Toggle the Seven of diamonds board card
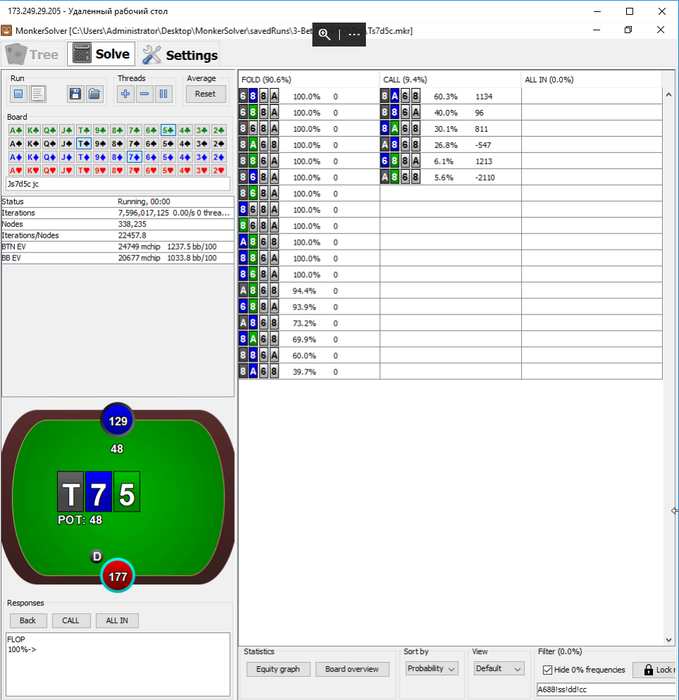Image resolution: width=679 pixels, height=700 pixels. pyautogui.click(x=134, y=157)
